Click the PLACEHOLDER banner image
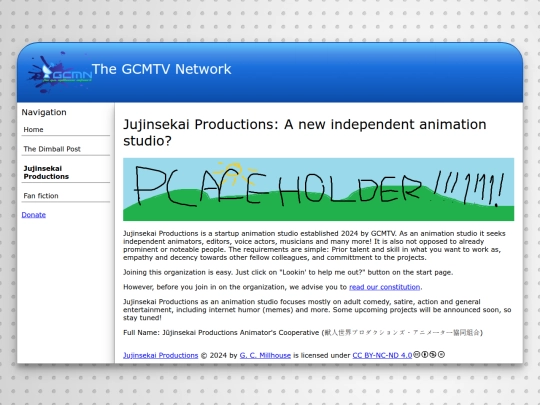The width and height of the screenshot is (540, 405). pos(319,189)
